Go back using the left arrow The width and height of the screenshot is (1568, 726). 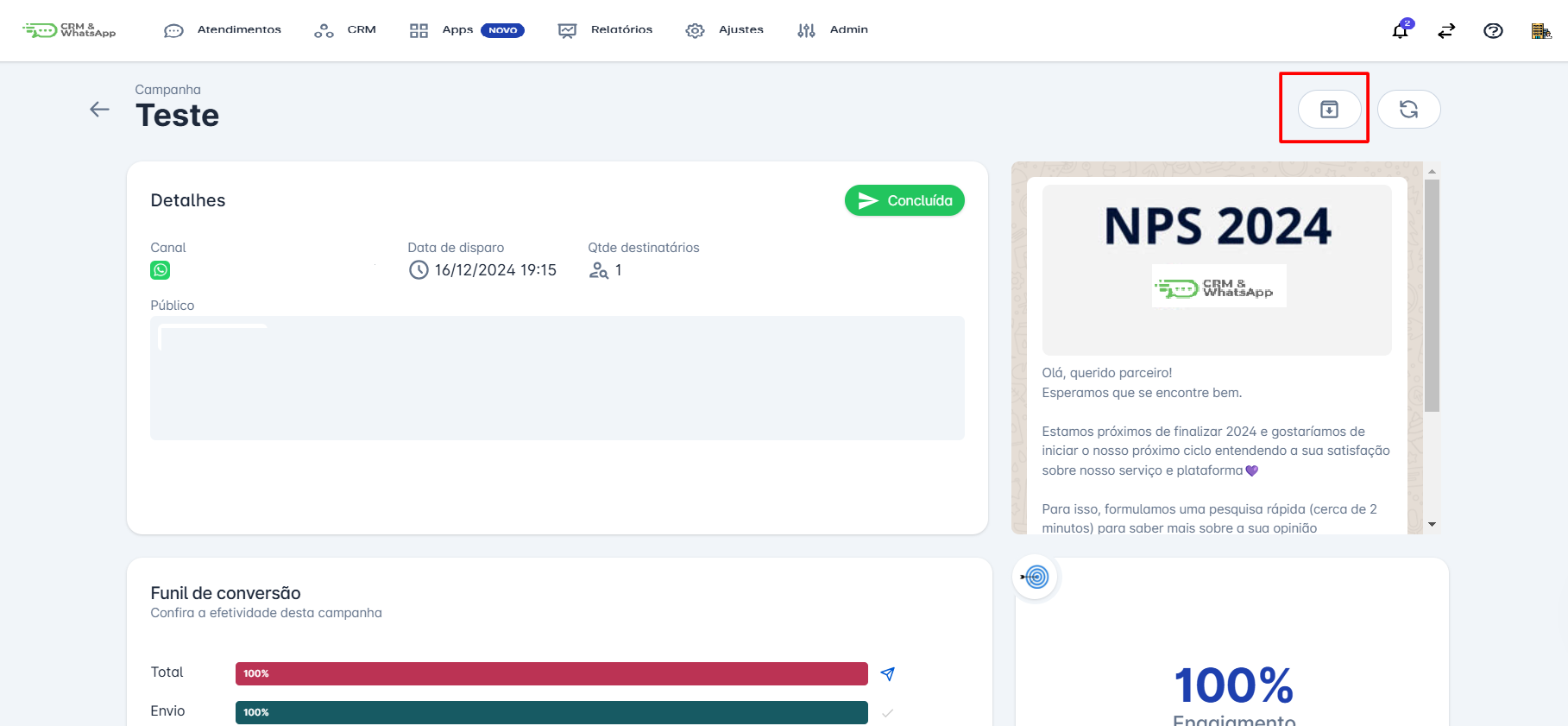(100, 109)
